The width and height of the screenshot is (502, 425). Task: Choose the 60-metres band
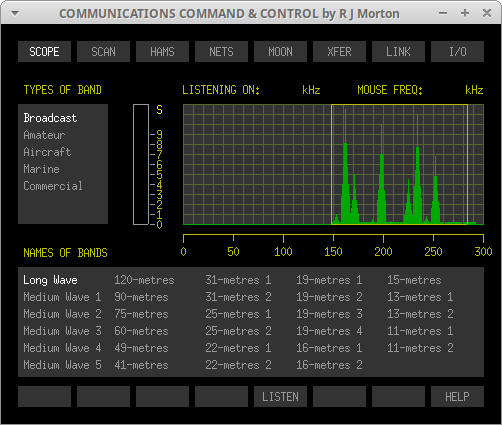141,331
